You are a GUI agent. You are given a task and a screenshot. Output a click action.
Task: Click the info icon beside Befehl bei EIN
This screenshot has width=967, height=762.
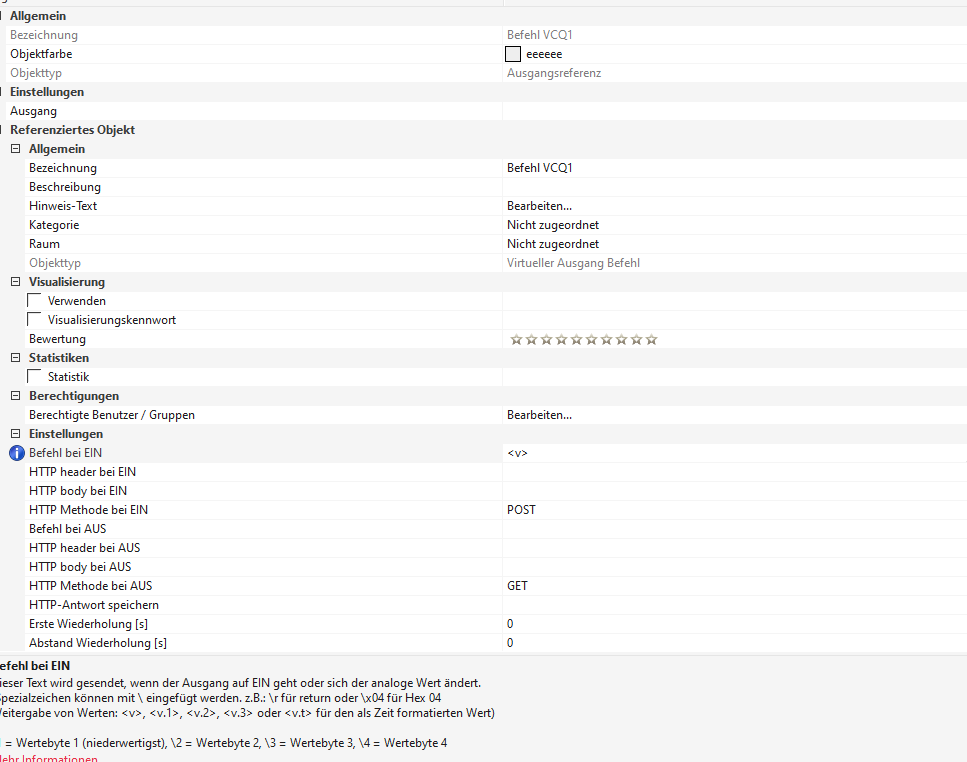coord(16,453)
